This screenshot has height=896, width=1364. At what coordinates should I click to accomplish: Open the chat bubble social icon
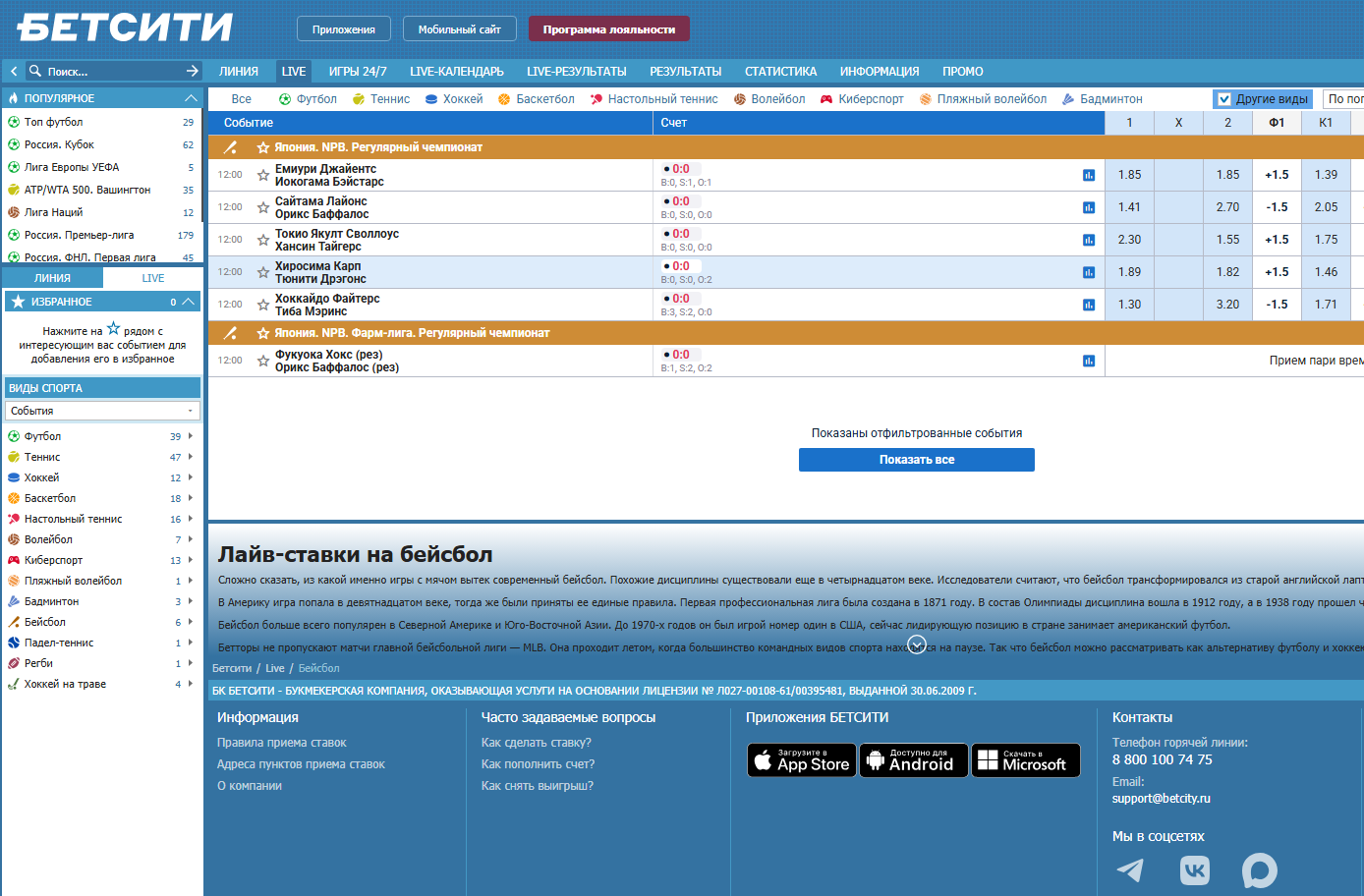(1260, 870)
